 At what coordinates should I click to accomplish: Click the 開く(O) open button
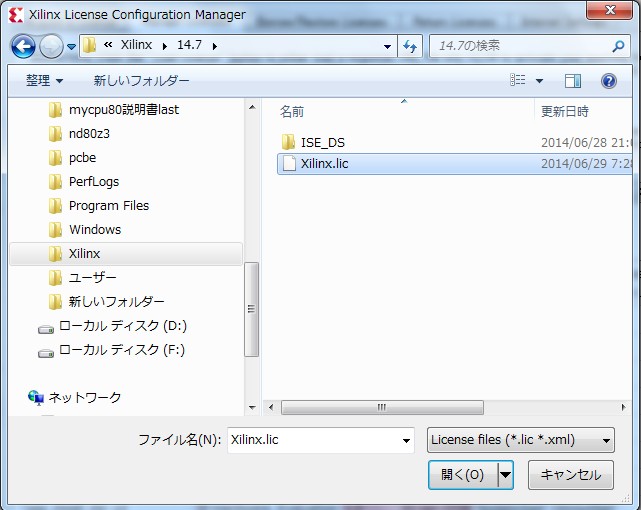pos(463,475)
